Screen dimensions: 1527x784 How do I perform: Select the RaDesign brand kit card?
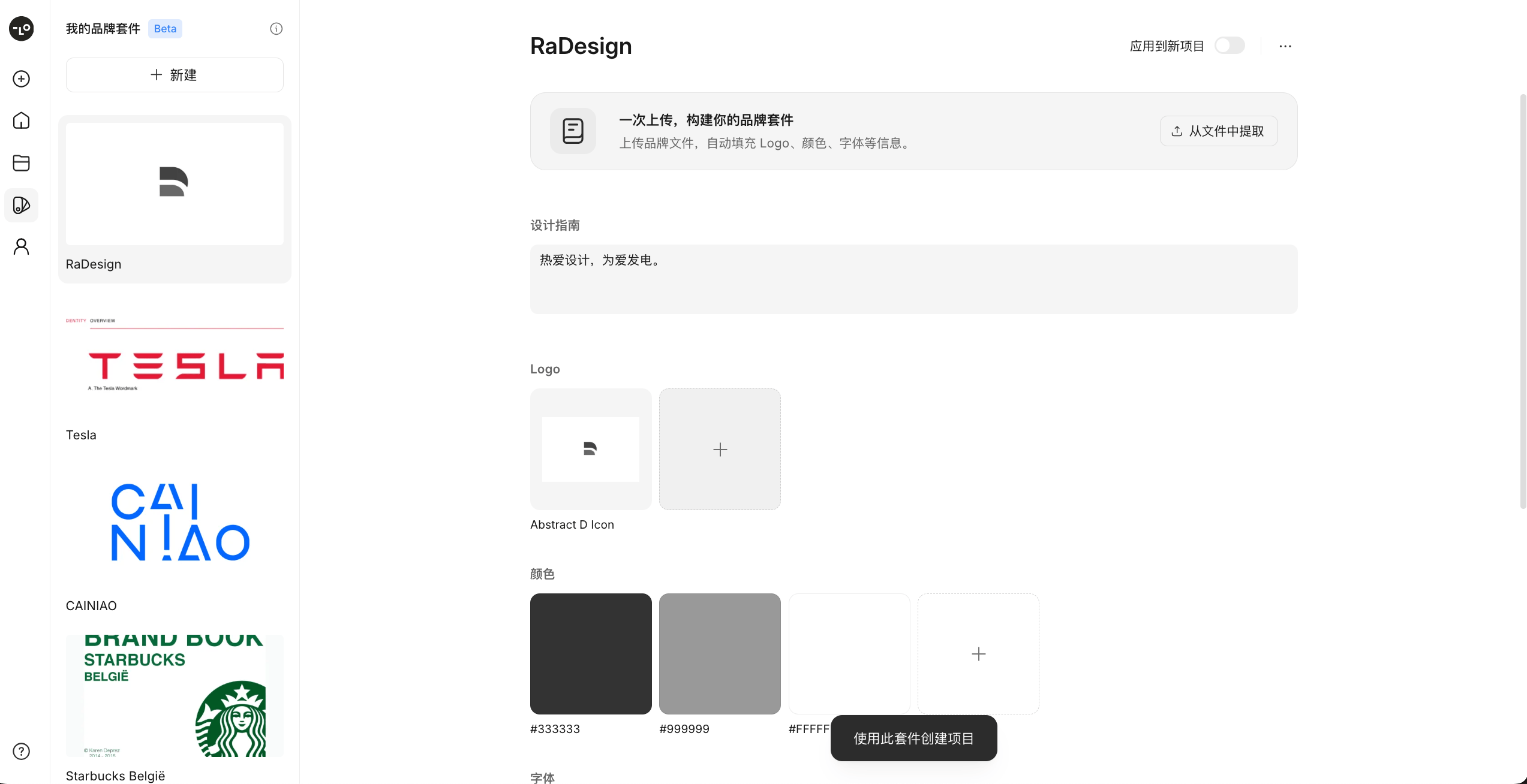(x=175, y=199)
